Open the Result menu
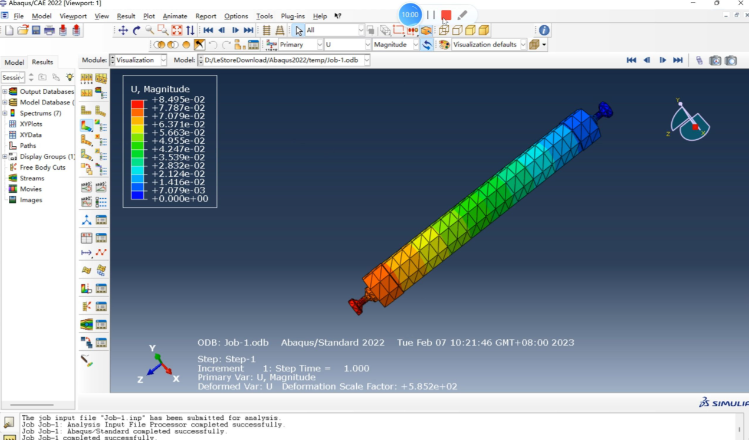749x440 pixels. pyautogui.click(x=126, y=16)
